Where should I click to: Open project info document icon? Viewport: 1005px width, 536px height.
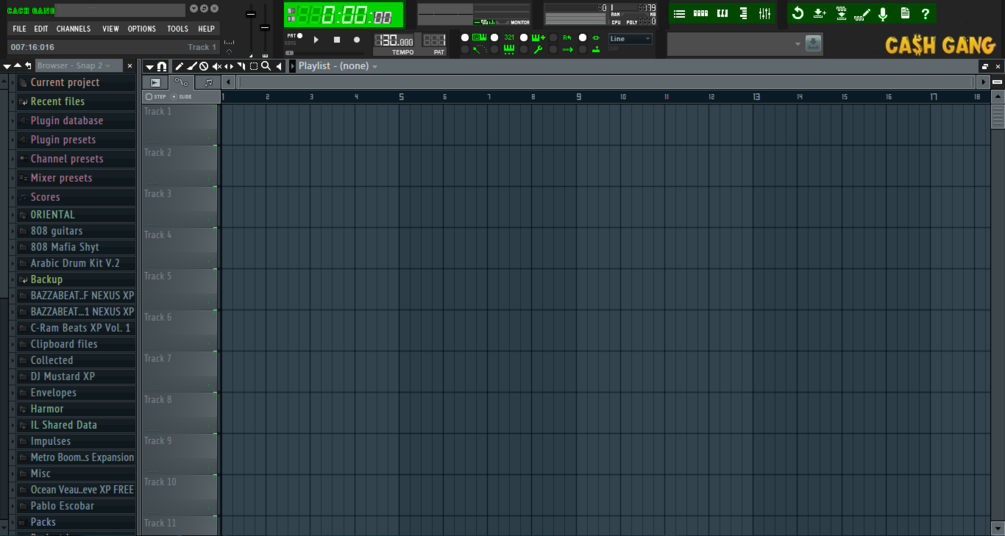pos(905,13)
